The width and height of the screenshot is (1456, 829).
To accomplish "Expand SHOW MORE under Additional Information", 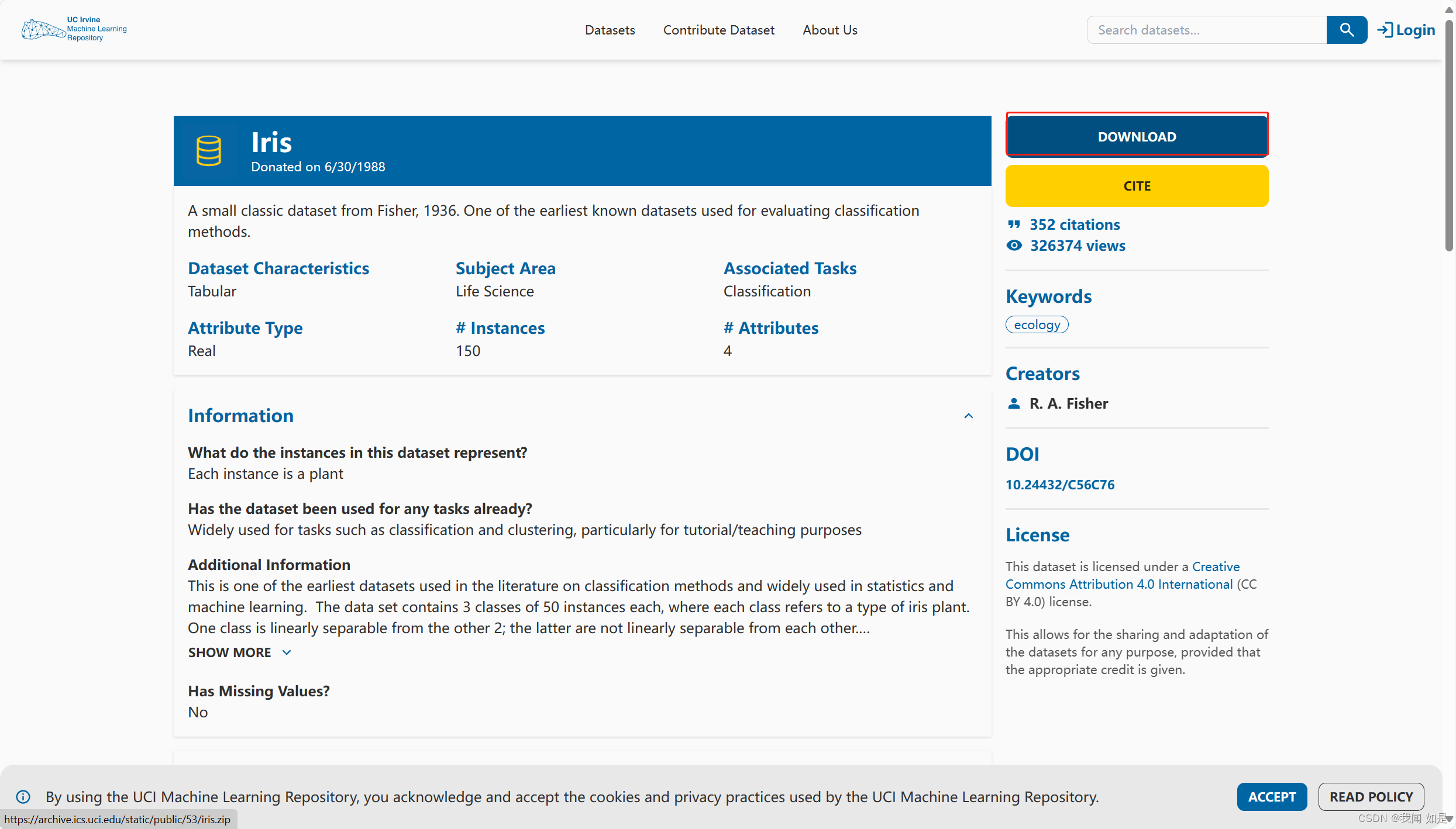I will click(230, 652).
